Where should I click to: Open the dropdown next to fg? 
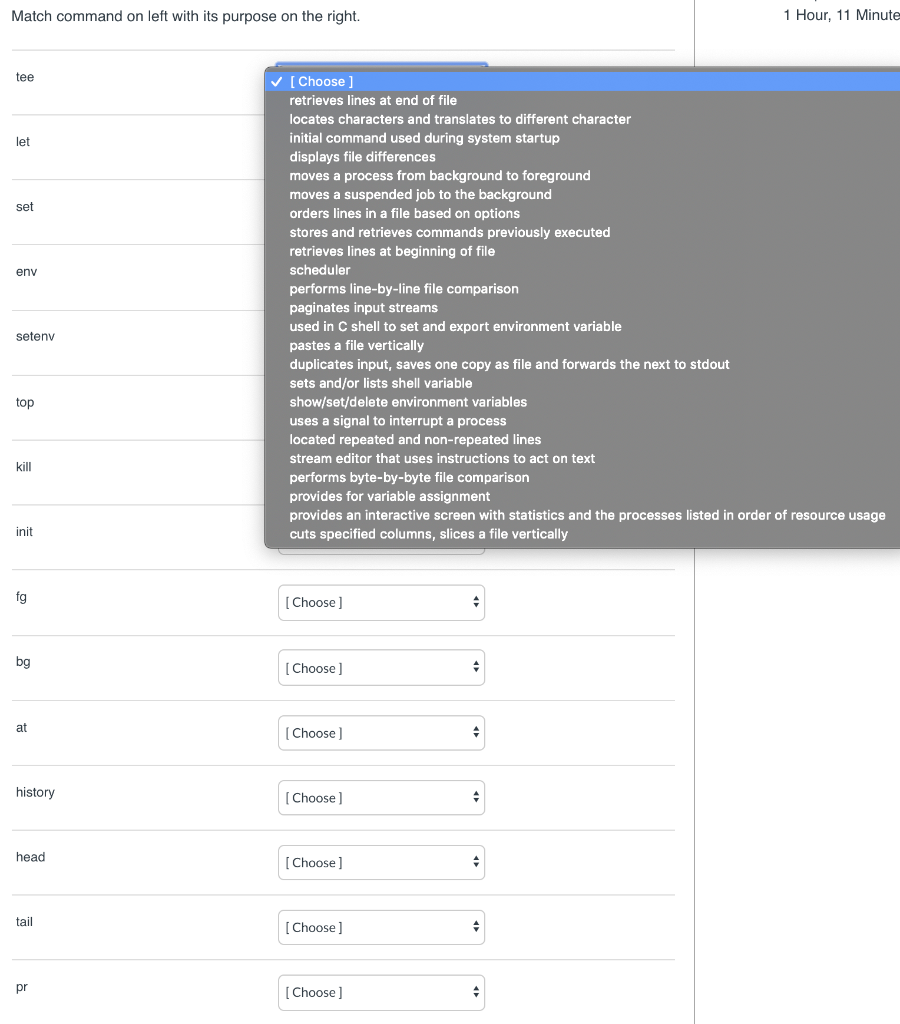coord(381,602)
